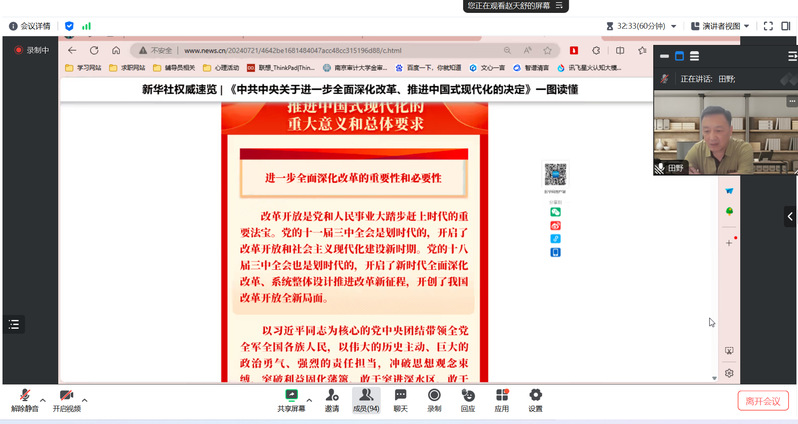Image resolution: width=798 pixels, height=424 pixels.
Task: Click the WeChat share icon on page
Action: coord(555,211)
